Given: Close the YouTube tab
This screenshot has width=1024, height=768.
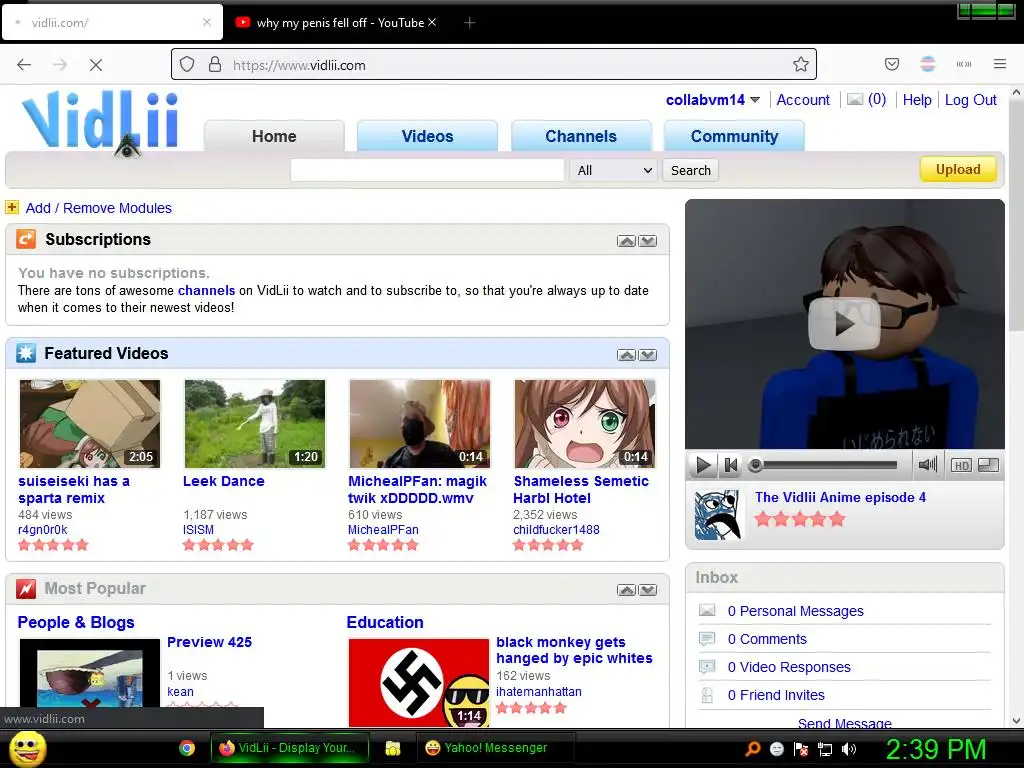Looking at the screenshot, I should click(432, 22).
